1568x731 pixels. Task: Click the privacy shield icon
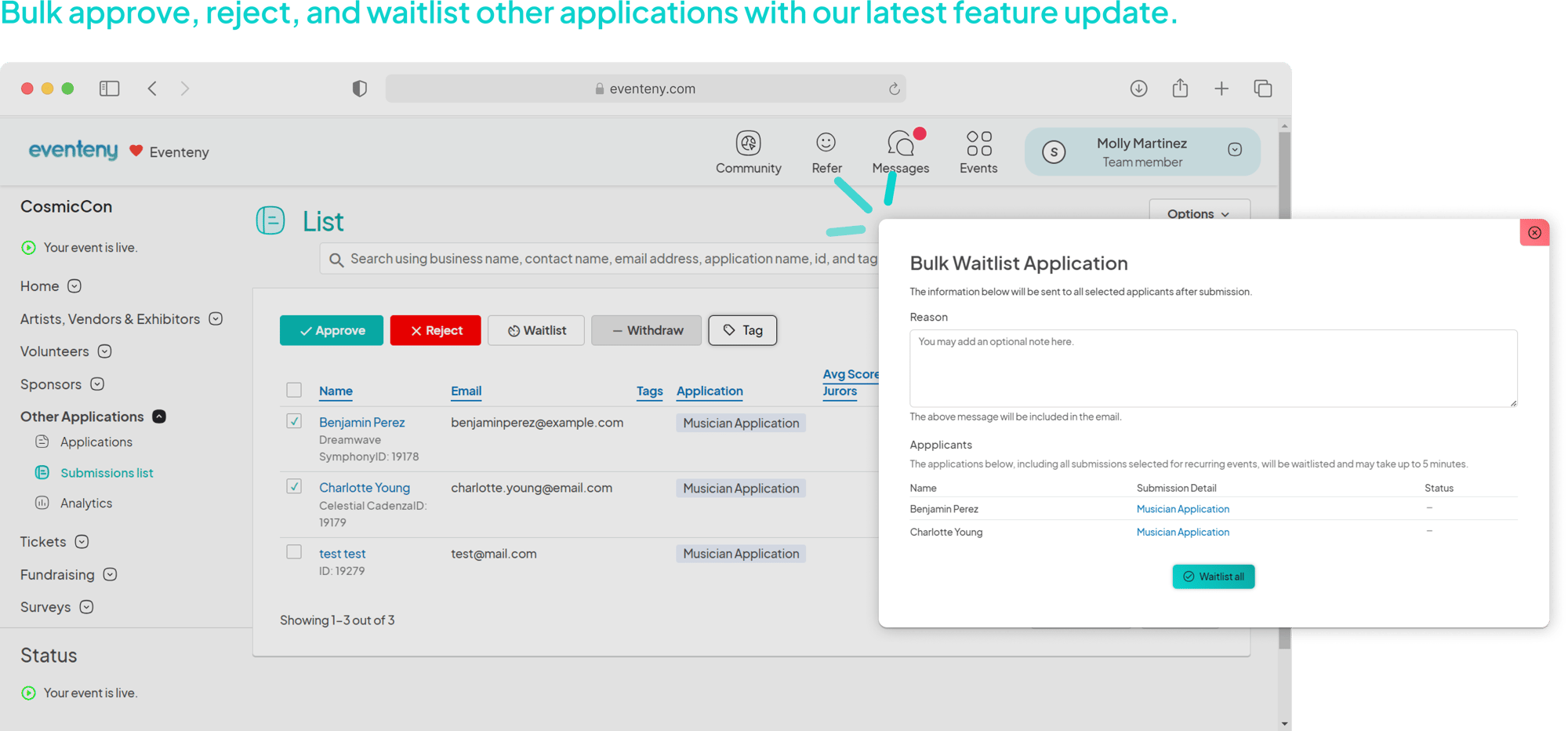pyautogui.click(x=359, y=89)
